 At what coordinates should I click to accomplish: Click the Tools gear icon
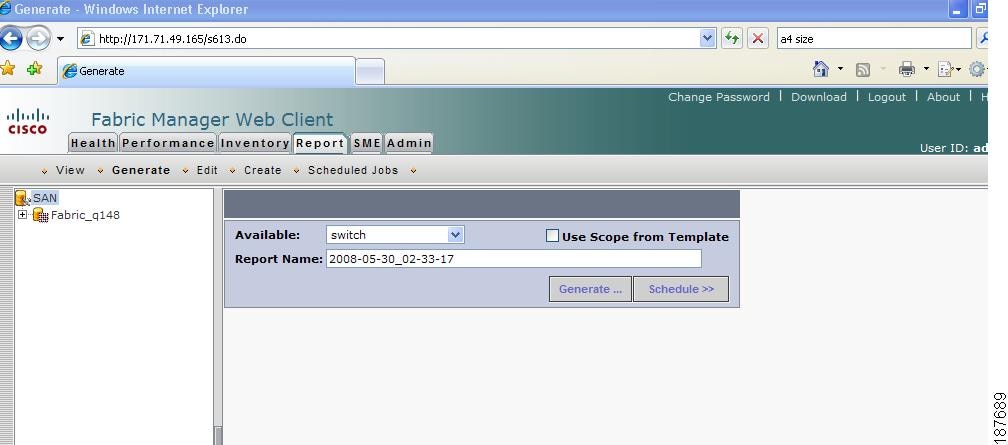(976, 69)
